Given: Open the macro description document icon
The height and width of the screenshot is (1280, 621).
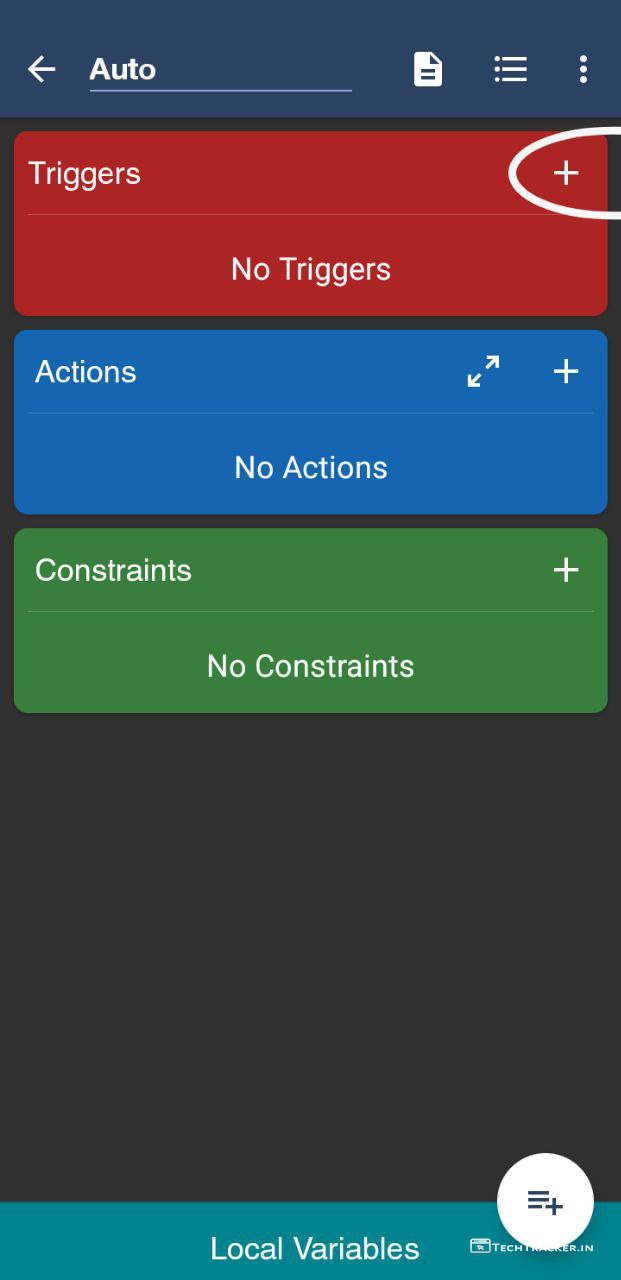Looking at the screenshot, I should 428,69.
